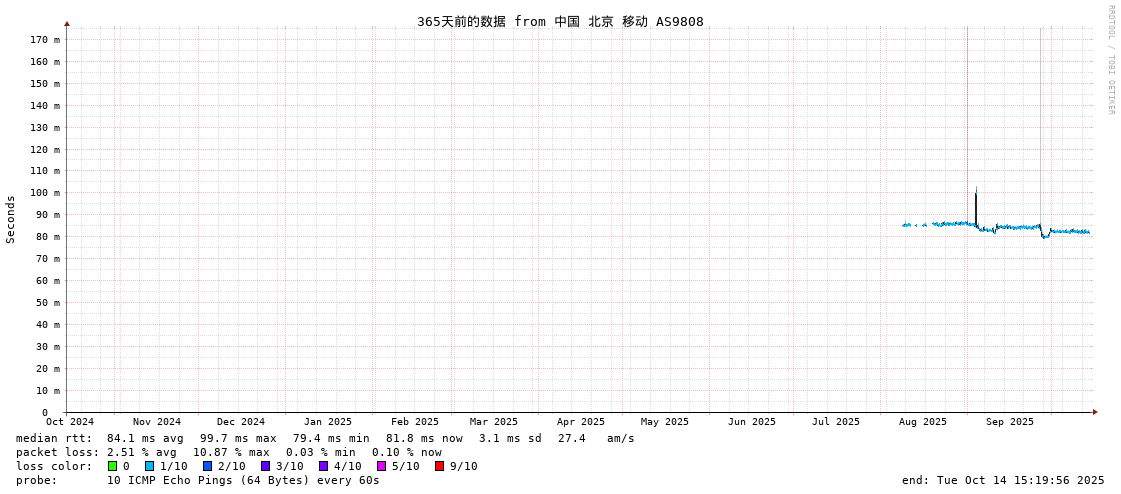Click the arrow at right end of x-axis
1121x494 pixels.
point(1095,412)
